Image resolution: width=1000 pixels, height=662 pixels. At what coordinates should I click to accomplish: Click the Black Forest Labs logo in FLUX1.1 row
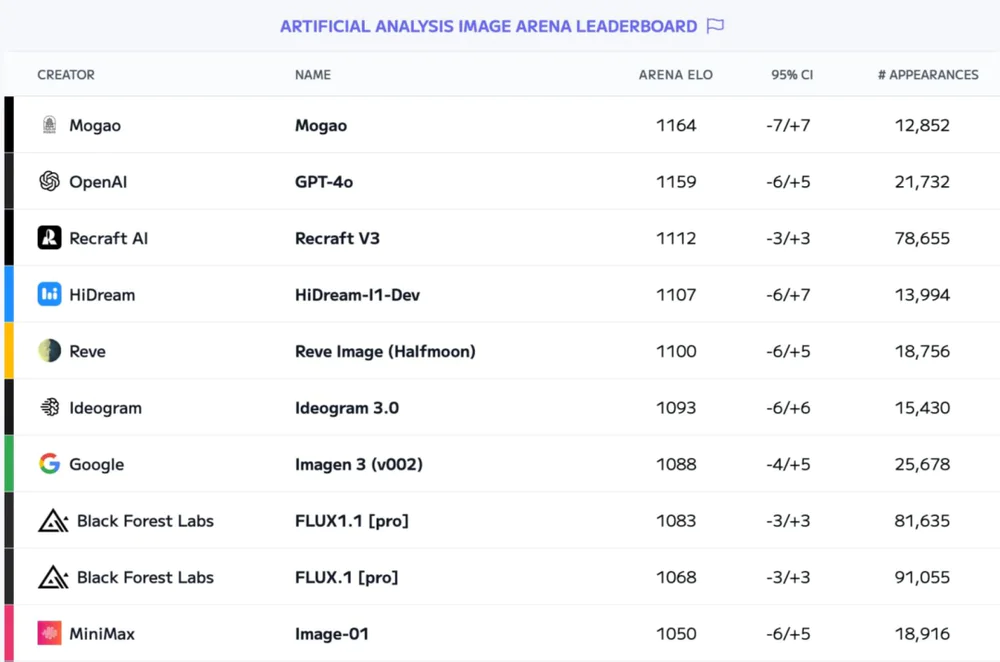pos(53,520)
